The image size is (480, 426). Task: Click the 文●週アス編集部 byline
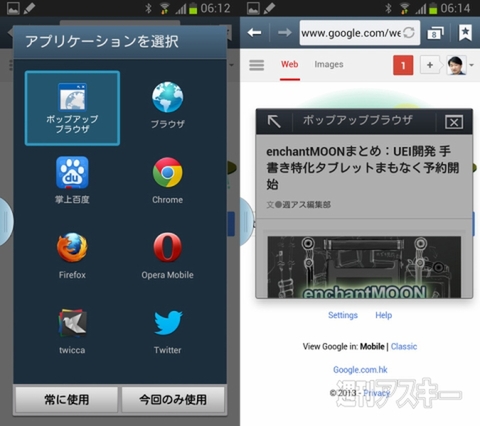298,205
